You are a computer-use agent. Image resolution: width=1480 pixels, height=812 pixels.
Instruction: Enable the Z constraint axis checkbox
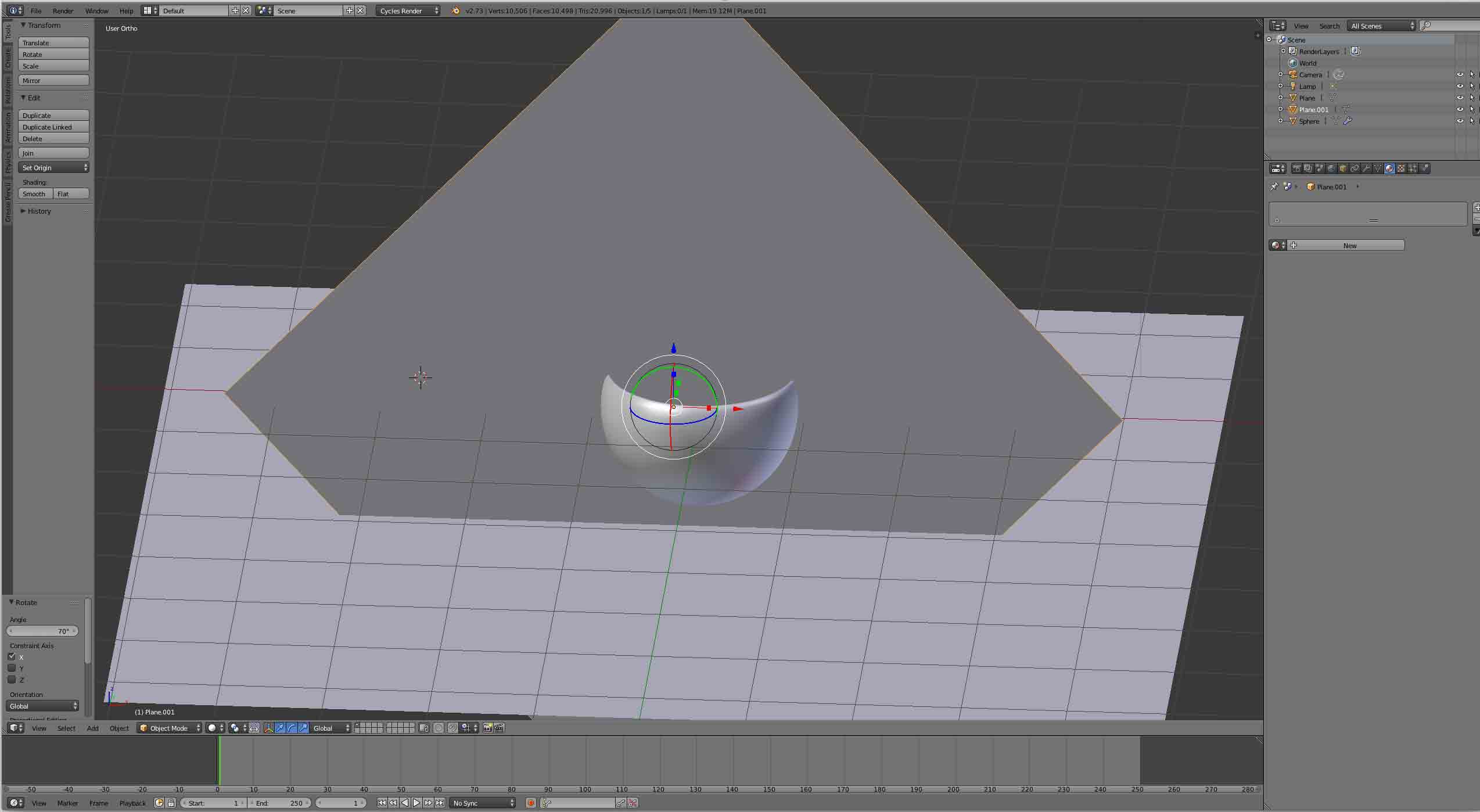tap(12, 680)
